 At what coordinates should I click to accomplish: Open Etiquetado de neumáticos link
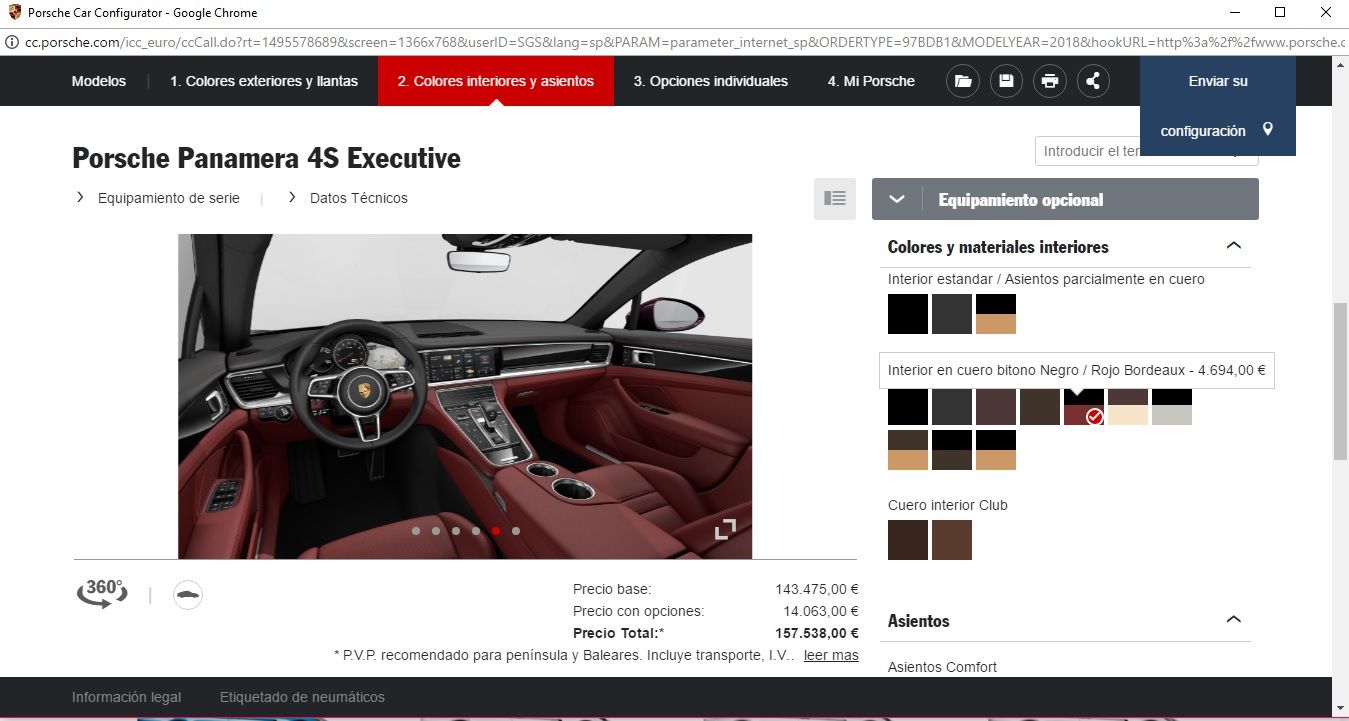click(302, 697)
